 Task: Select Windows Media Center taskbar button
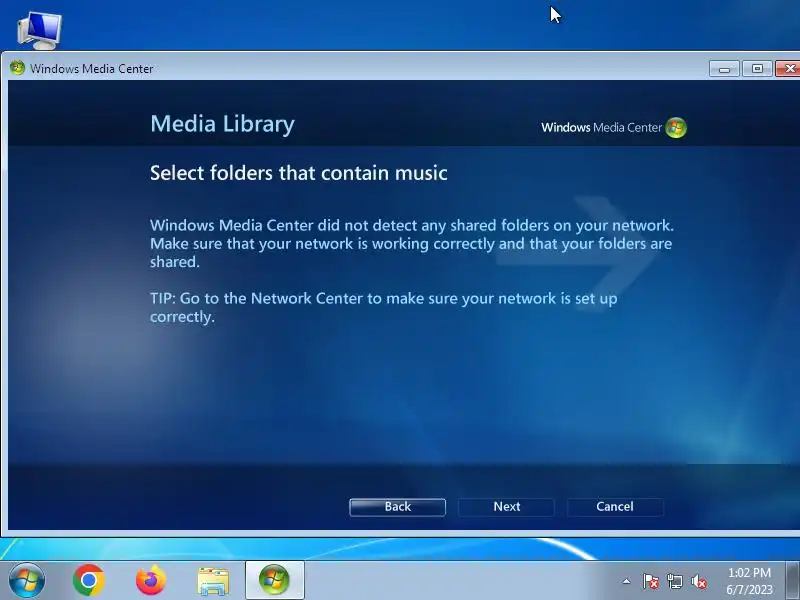[274, 580]
